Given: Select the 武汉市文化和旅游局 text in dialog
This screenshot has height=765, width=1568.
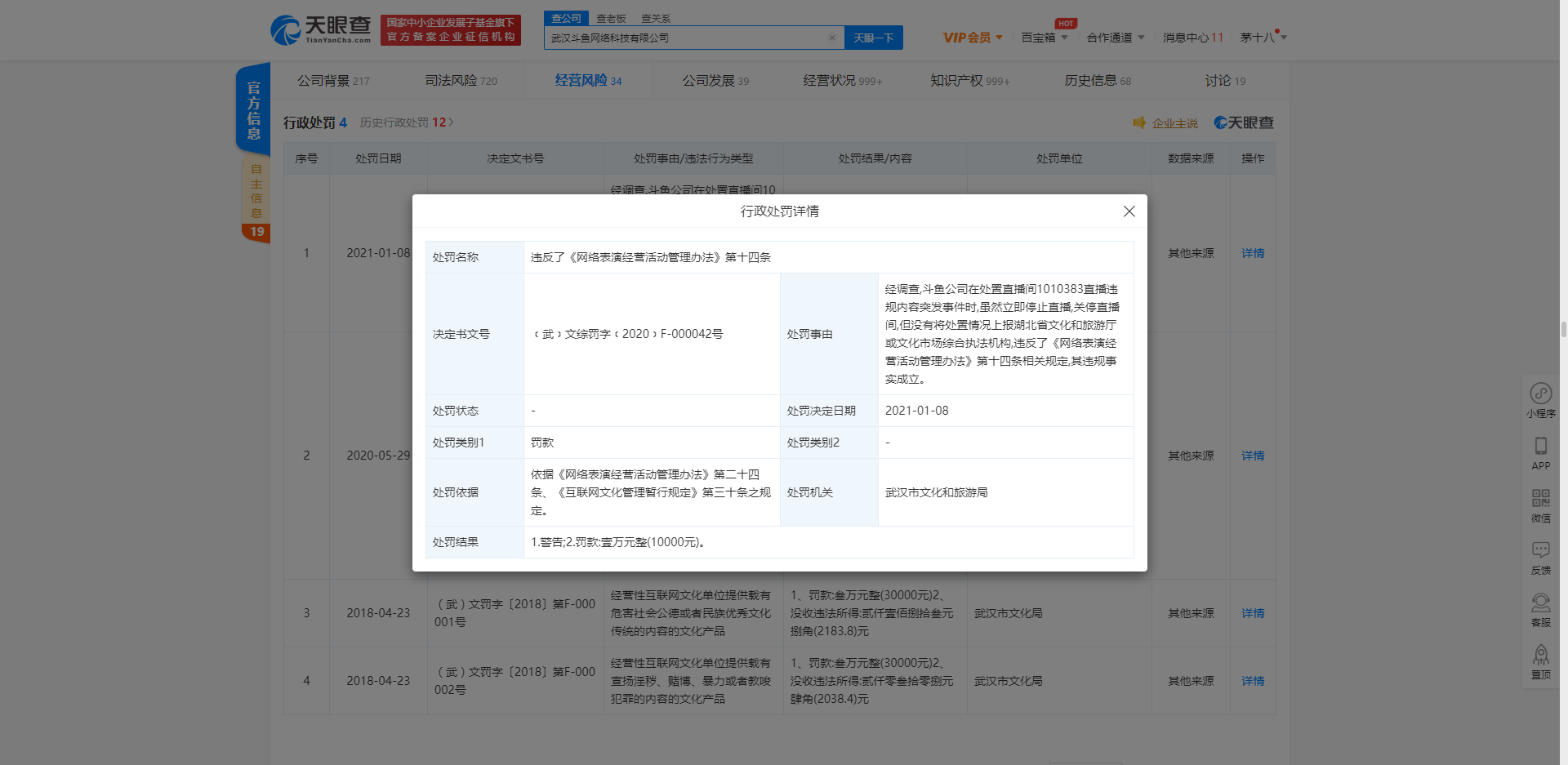Looking at the screenshot, I should [937, 492].
